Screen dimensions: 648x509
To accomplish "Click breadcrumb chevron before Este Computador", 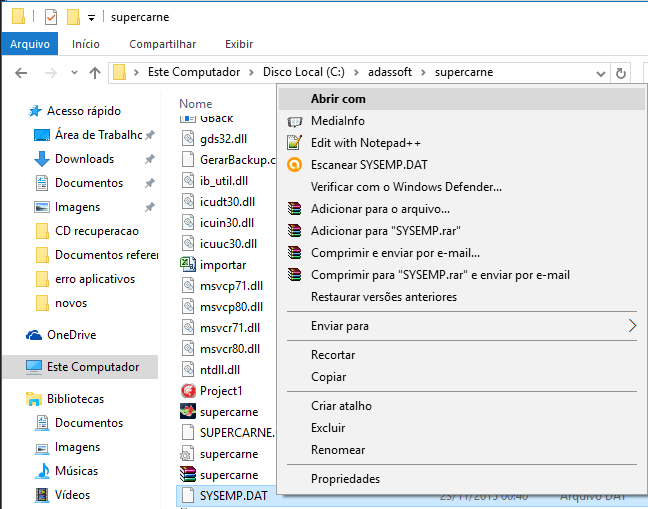I will [136, 73].
